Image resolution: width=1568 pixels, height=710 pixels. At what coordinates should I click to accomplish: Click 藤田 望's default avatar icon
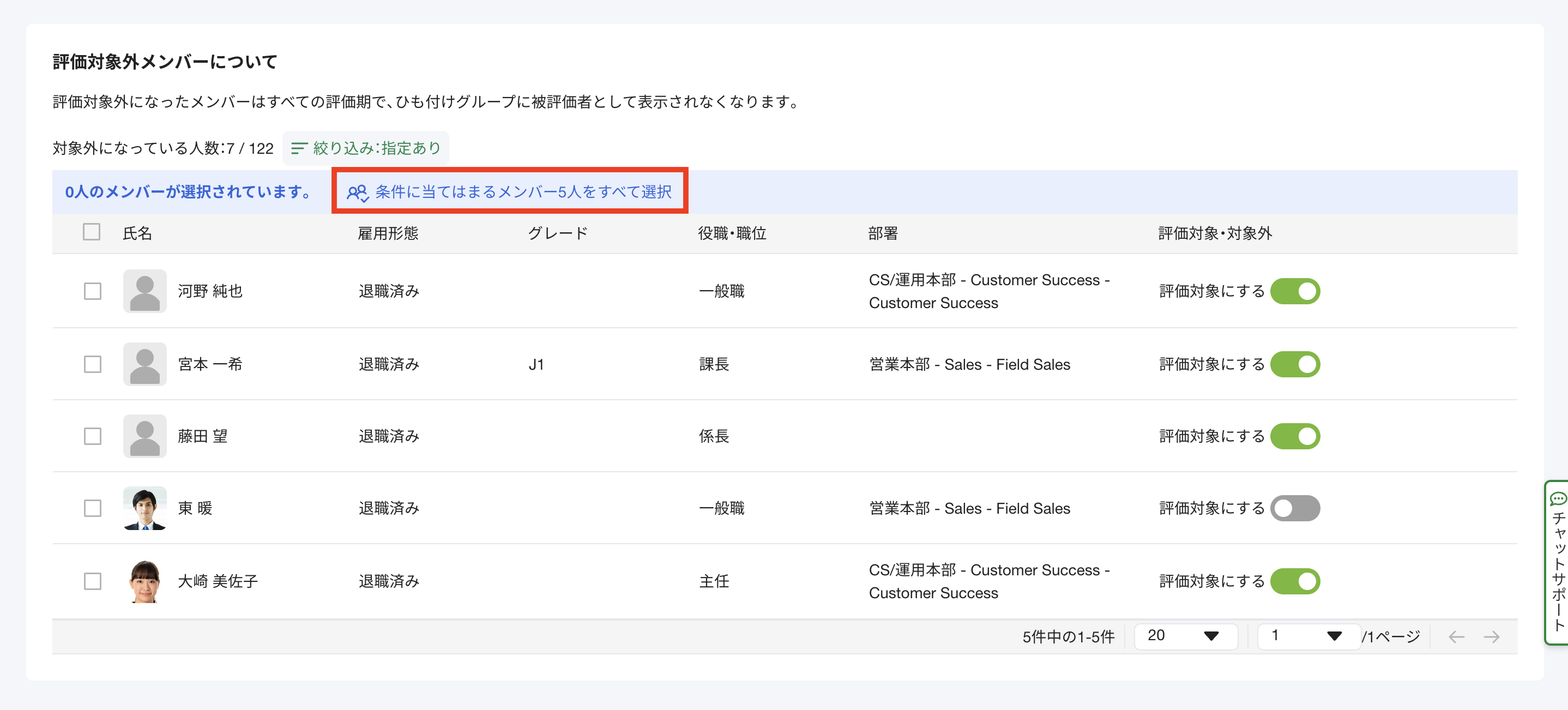click(145, 436)
